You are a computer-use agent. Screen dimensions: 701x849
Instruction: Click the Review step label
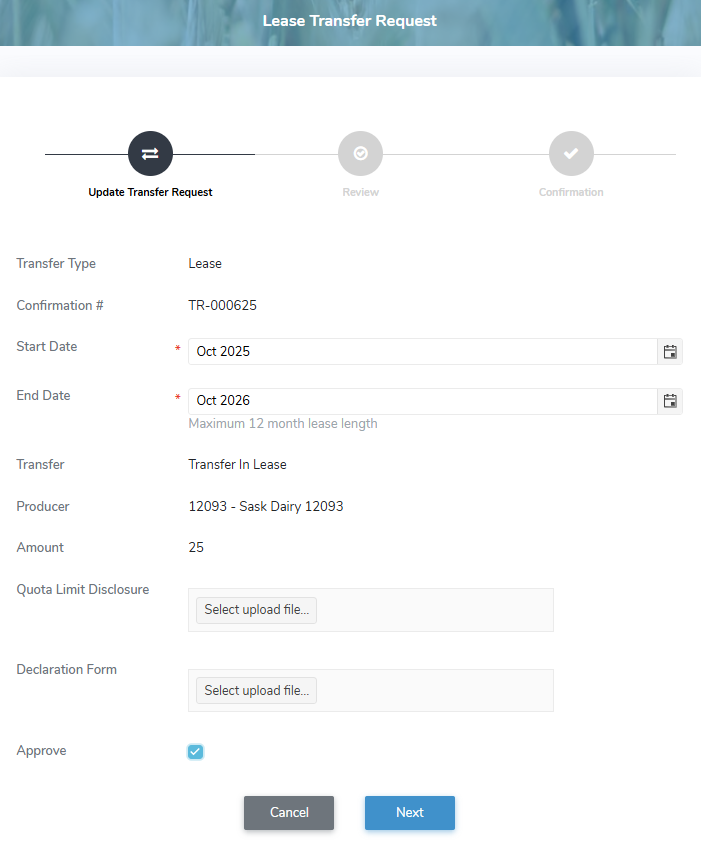click(360, 191)
